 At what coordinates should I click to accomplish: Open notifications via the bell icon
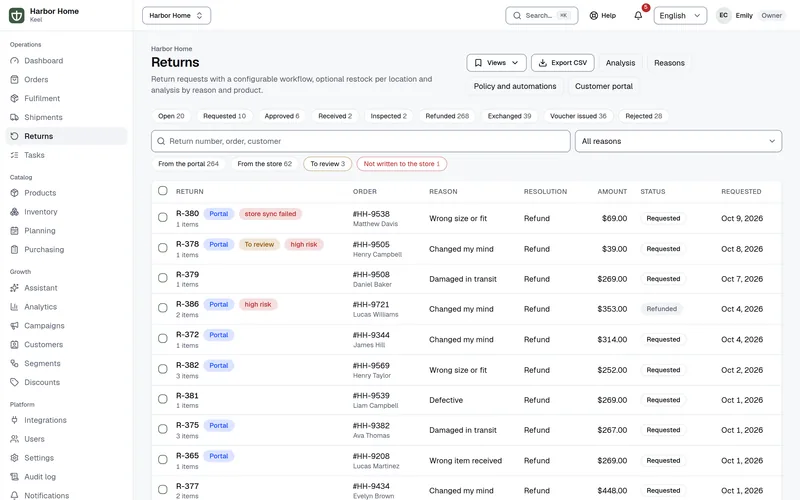(x=638, y=15)
